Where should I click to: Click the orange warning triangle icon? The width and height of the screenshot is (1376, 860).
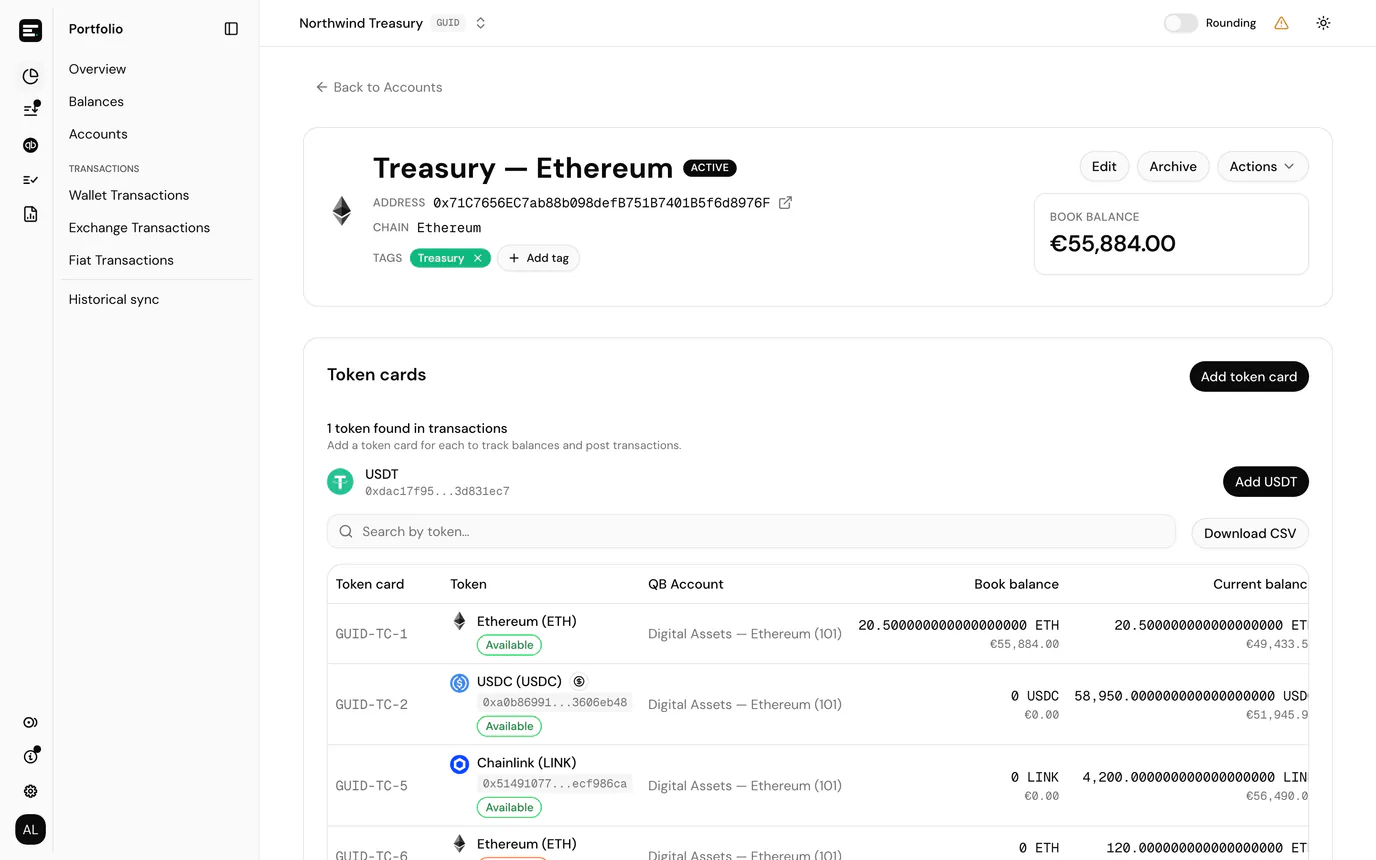click(1281, 23)
